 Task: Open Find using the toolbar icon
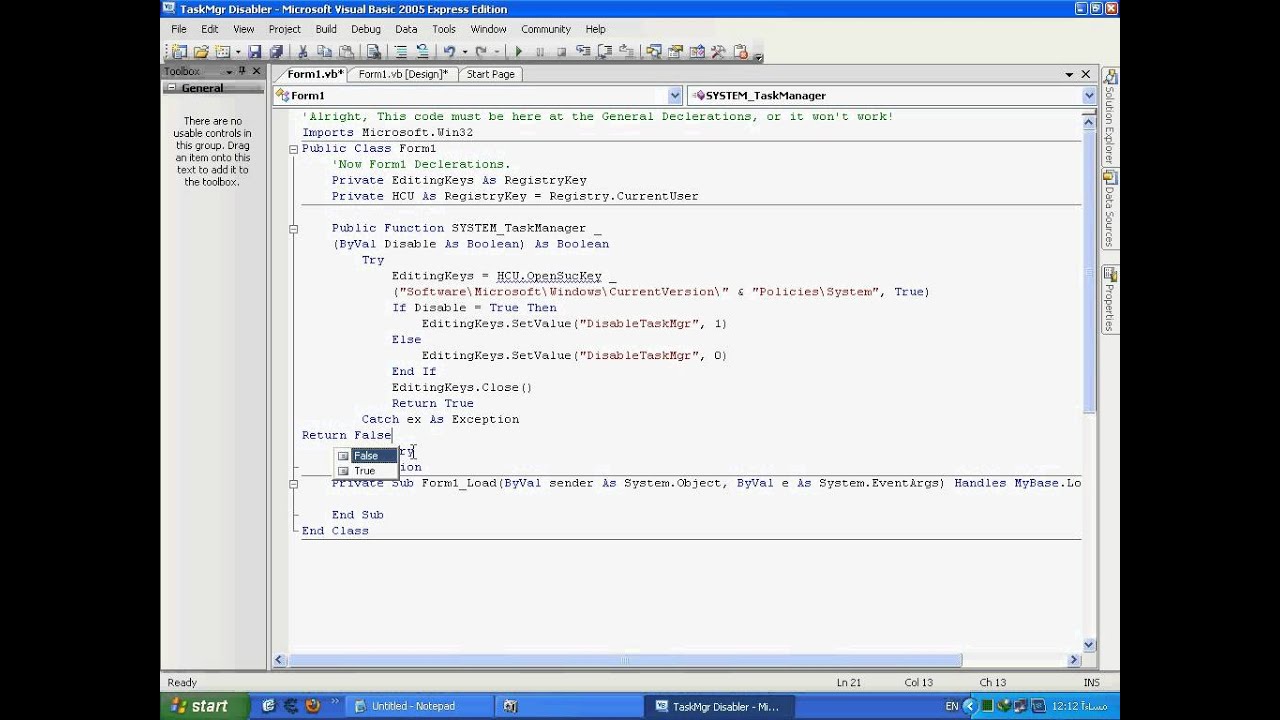coord(373,52)
